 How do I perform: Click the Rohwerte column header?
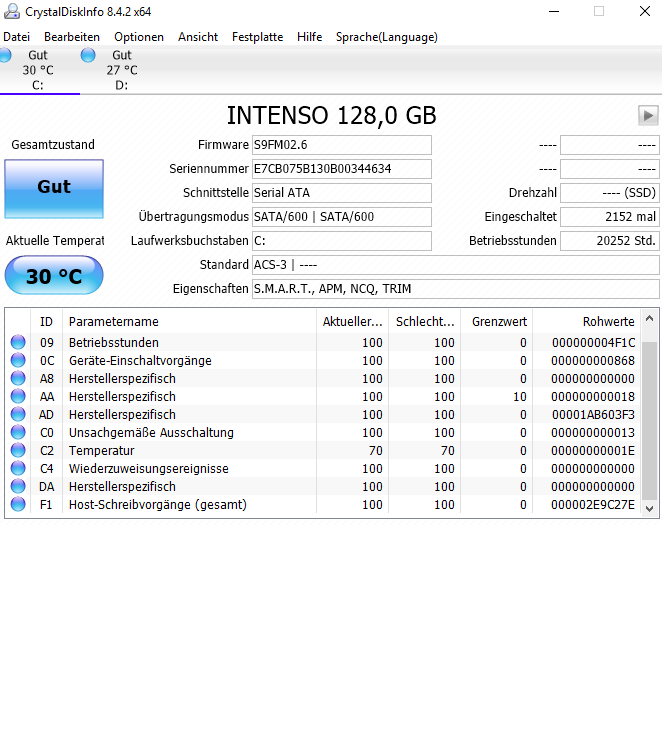coord(586,322)
